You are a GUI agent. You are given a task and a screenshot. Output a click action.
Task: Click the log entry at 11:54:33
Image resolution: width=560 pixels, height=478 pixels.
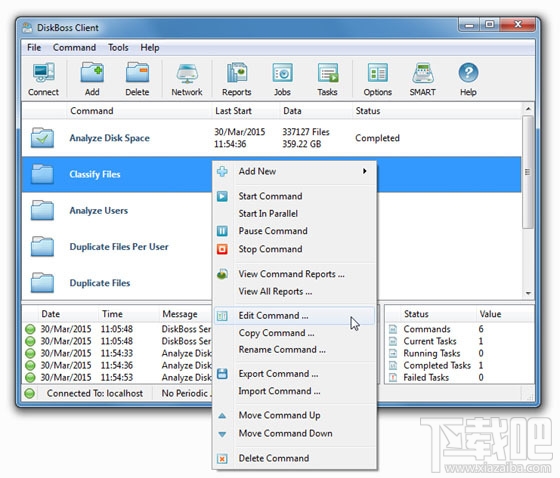tap(118, 353)
